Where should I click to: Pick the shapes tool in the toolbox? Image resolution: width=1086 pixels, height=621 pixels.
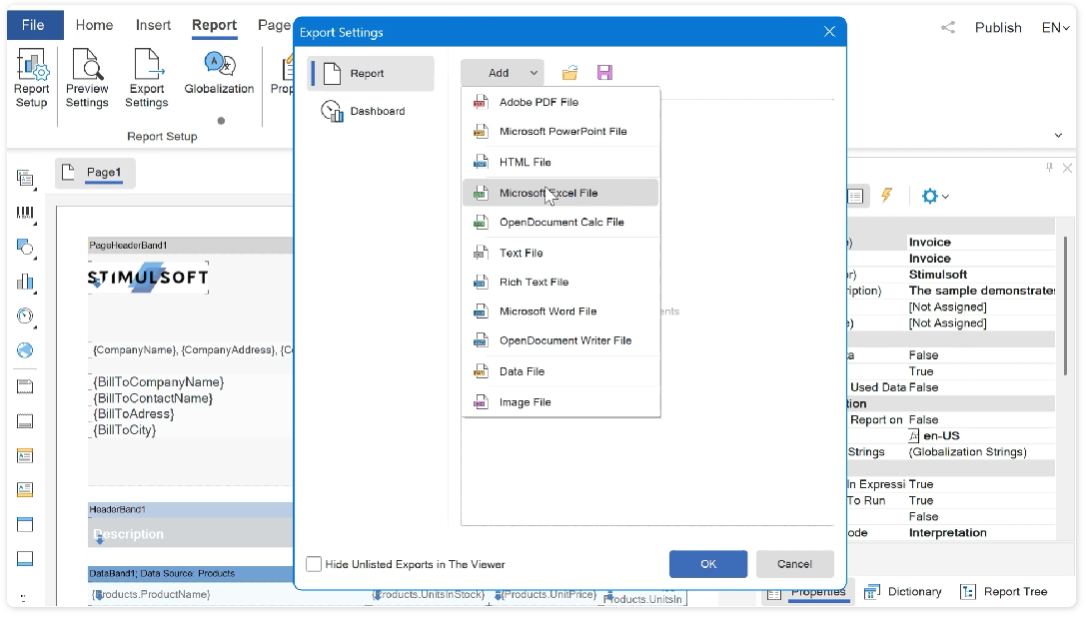25,248
